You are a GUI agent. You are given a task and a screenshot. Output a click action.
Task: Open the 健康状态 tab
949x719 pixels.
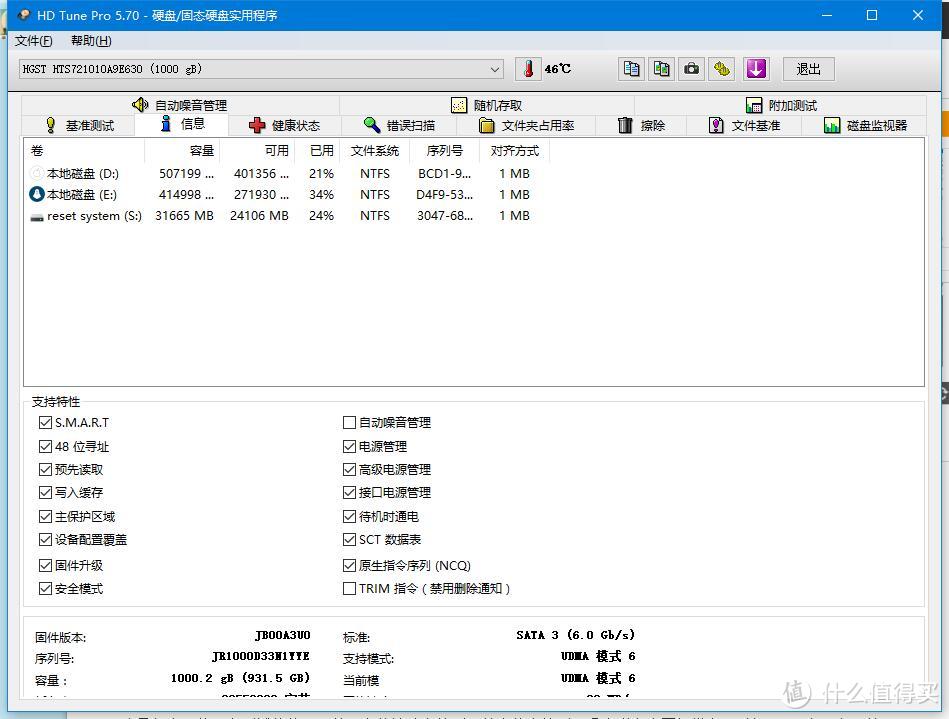pos(284,125)
